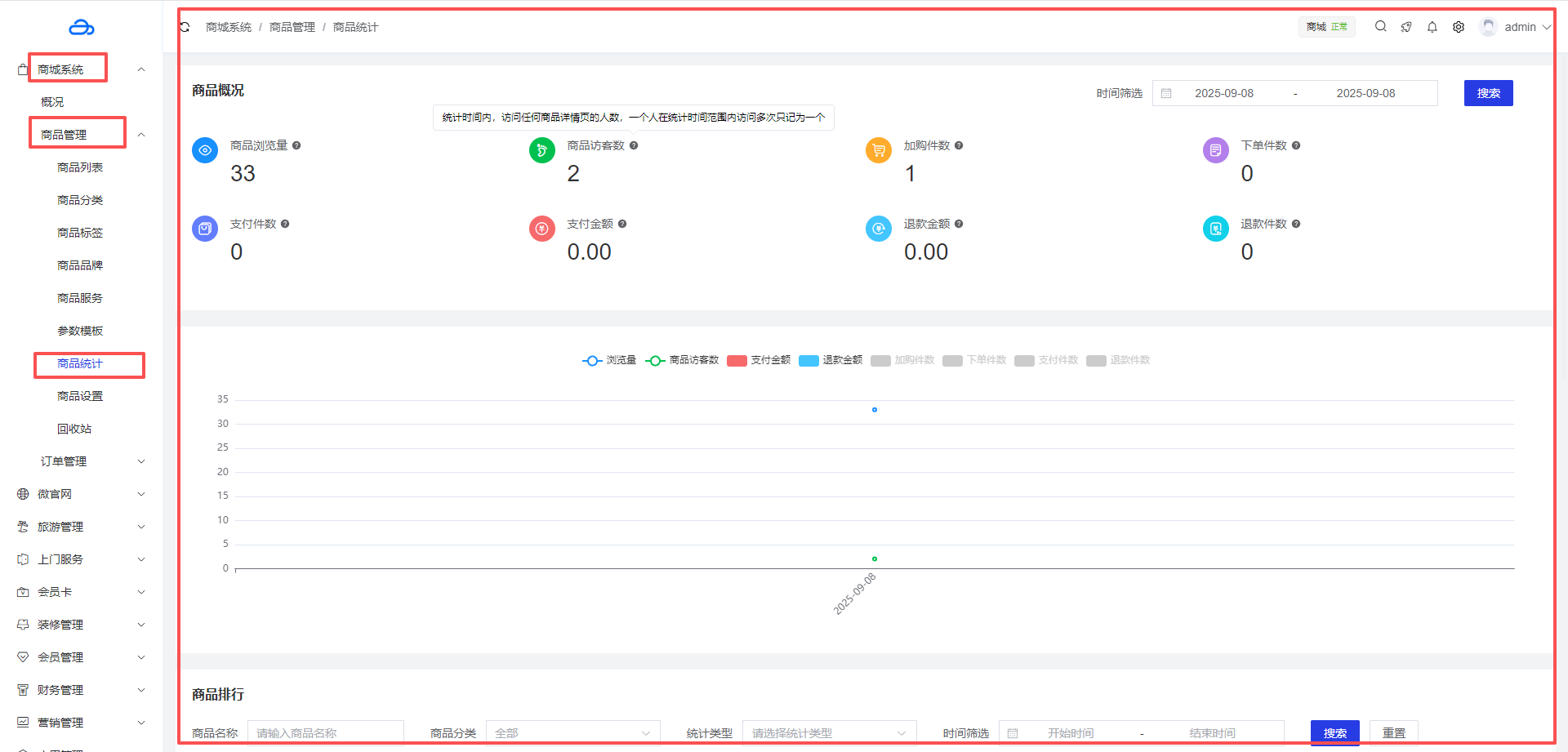
Task: Click help icon next to 加购件数
Action: pyautogui.click(x=959, y=145)
